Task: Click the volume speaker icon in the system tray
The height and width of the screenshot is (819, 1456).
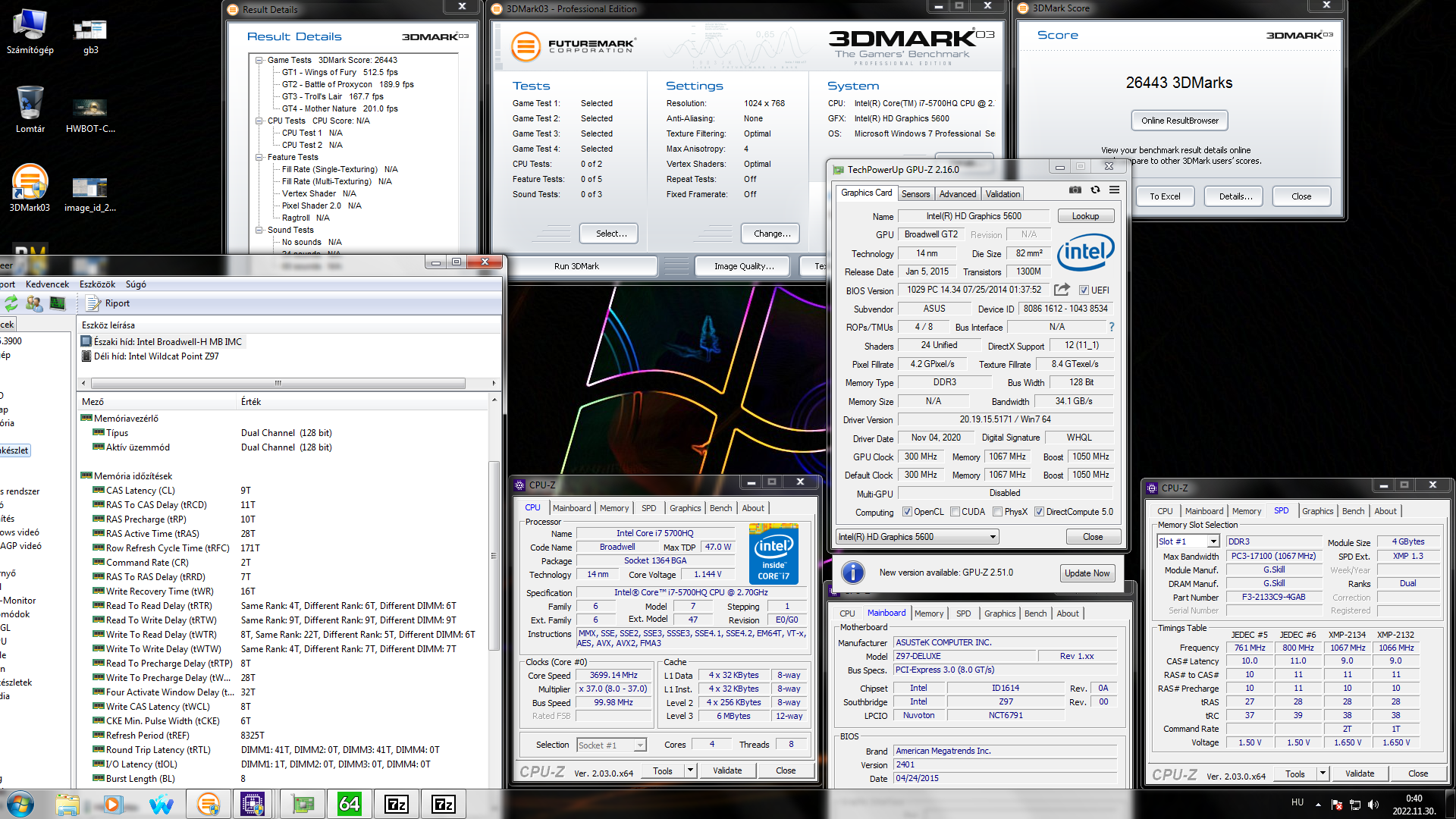Action: pos(1373,805)
